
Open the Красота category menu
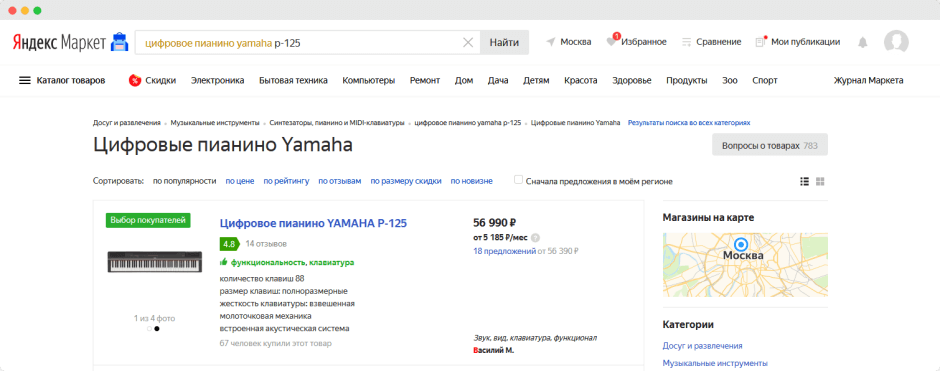click(x=581, y=80)
